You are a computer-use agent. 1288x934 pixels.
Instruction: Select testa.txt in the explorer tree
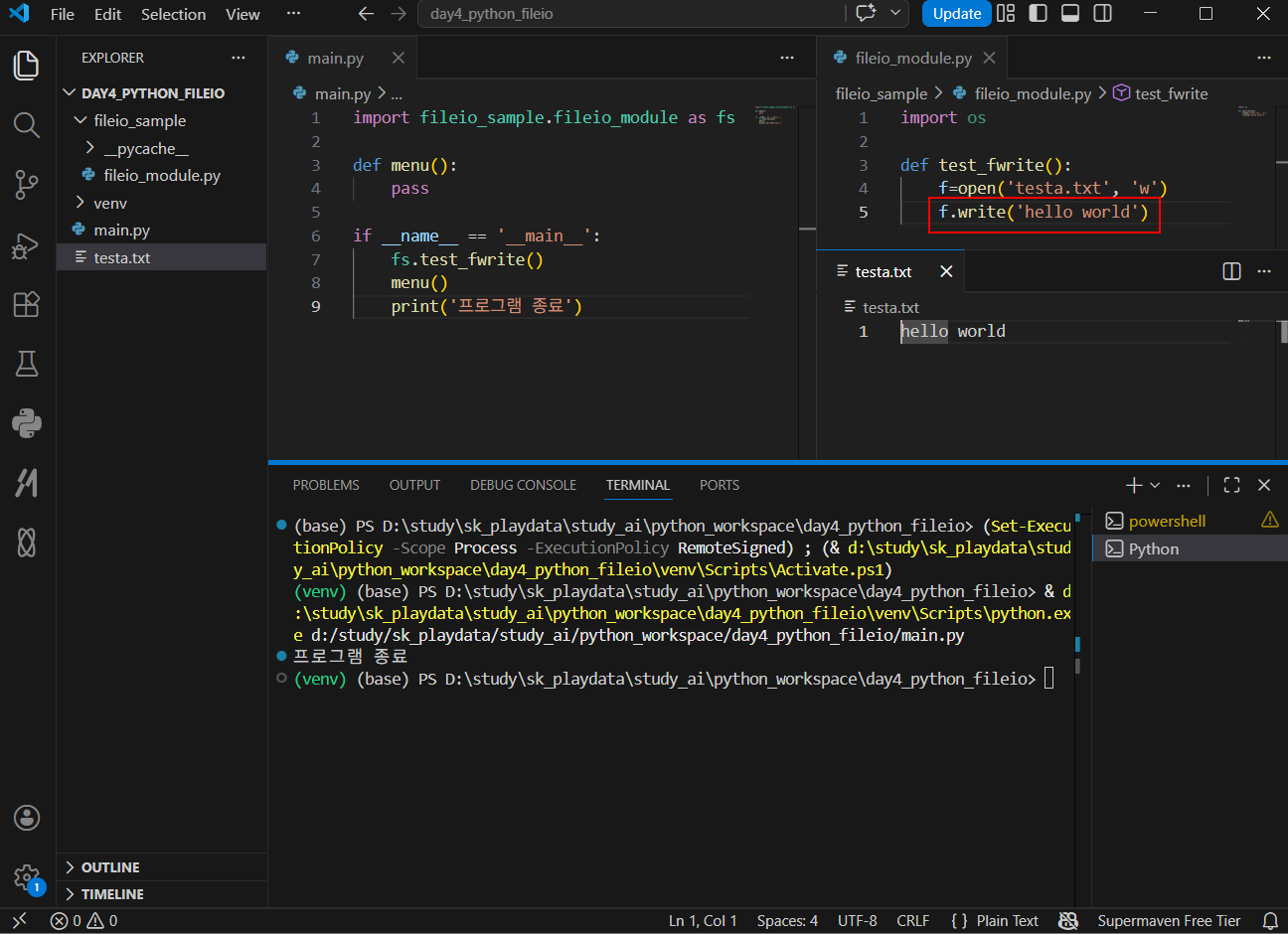[162, 257]
